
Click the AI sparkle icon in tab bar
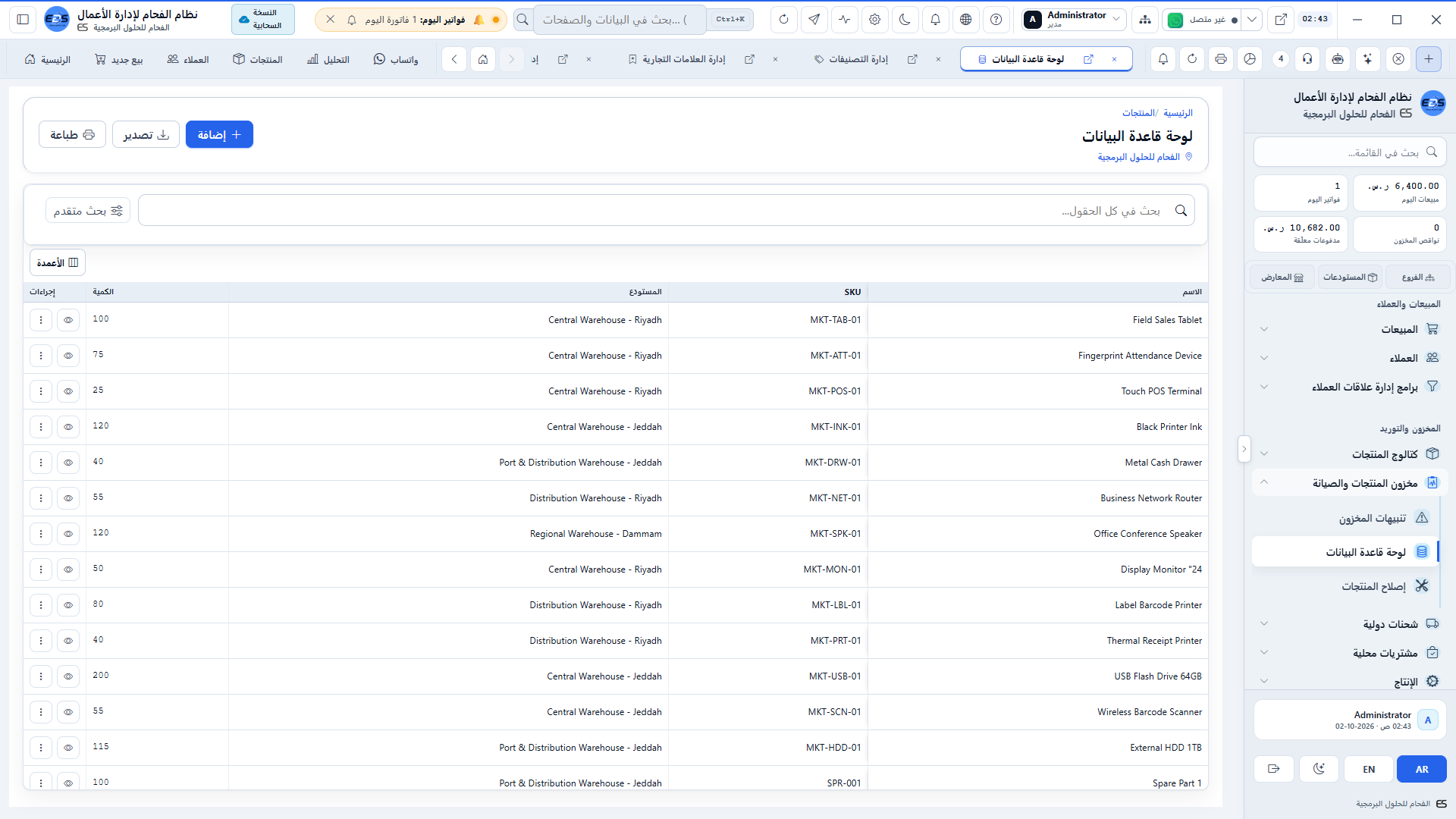[1367, 59]
